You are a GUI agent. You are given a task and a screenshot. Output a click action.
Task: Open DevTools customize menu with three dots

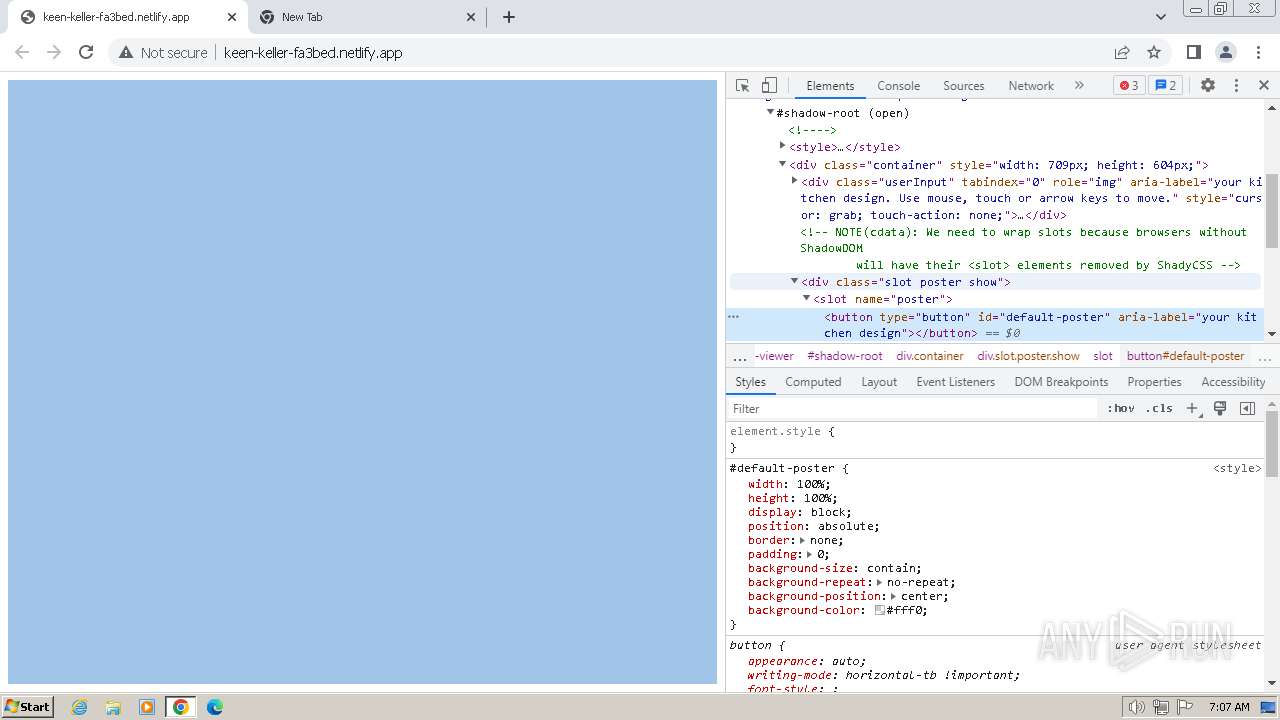click(1236, 86)
